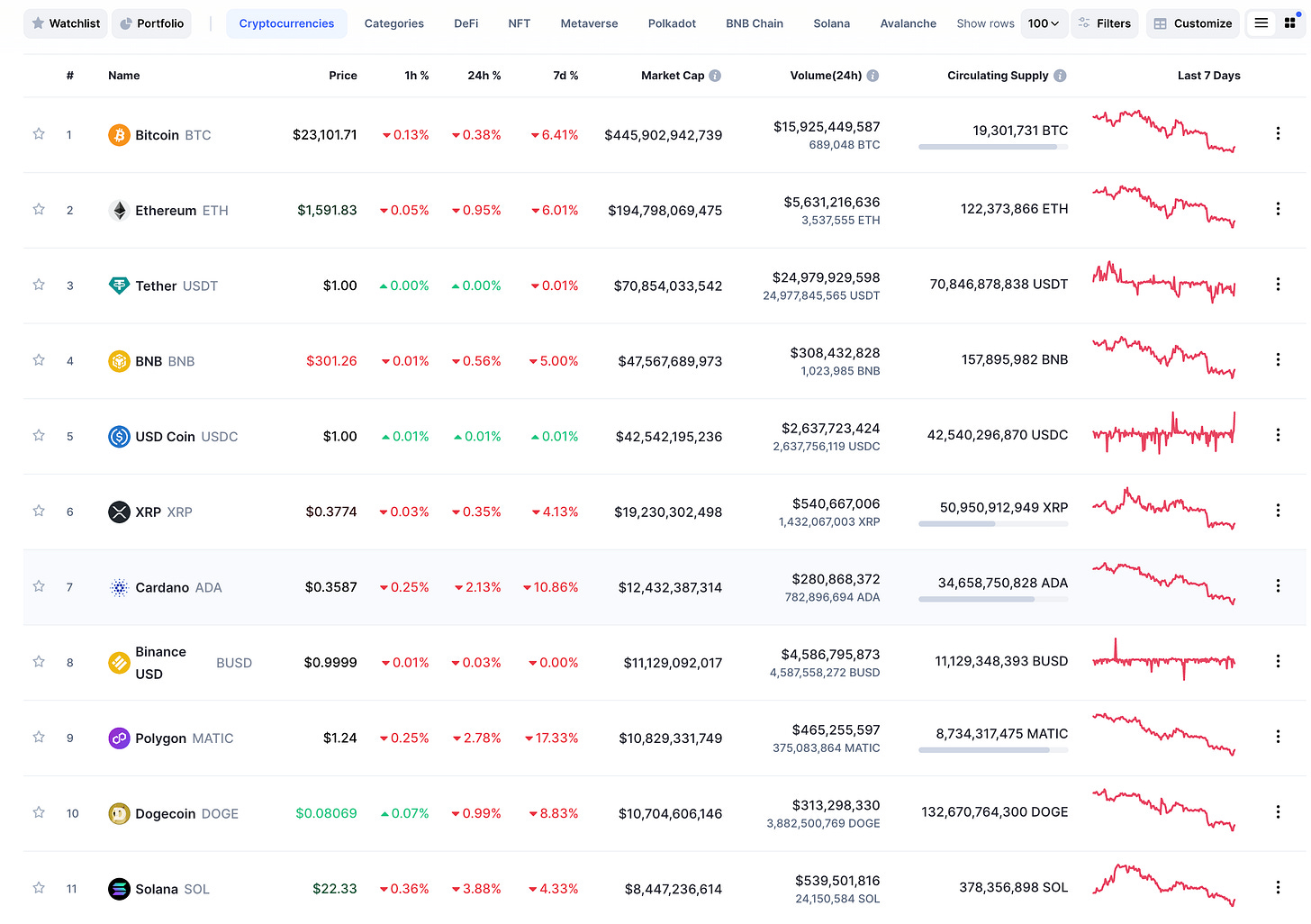Image resolution: width=1311 pixels, height=924 pixels.
Task: Open three-dot menu for XRP row
Action: pos(1278,511)
